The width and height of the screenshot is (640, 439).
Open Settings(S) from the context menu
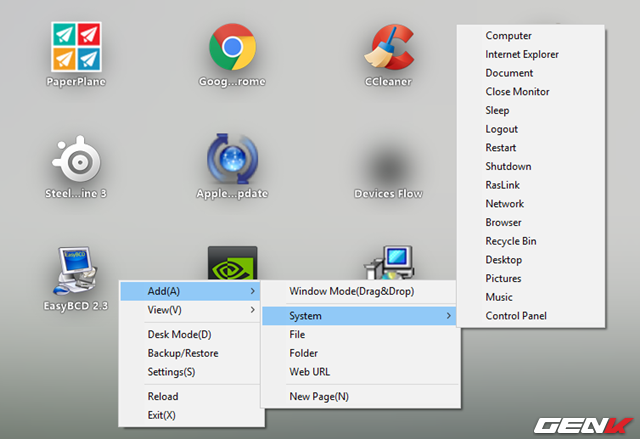pos(171,372)
